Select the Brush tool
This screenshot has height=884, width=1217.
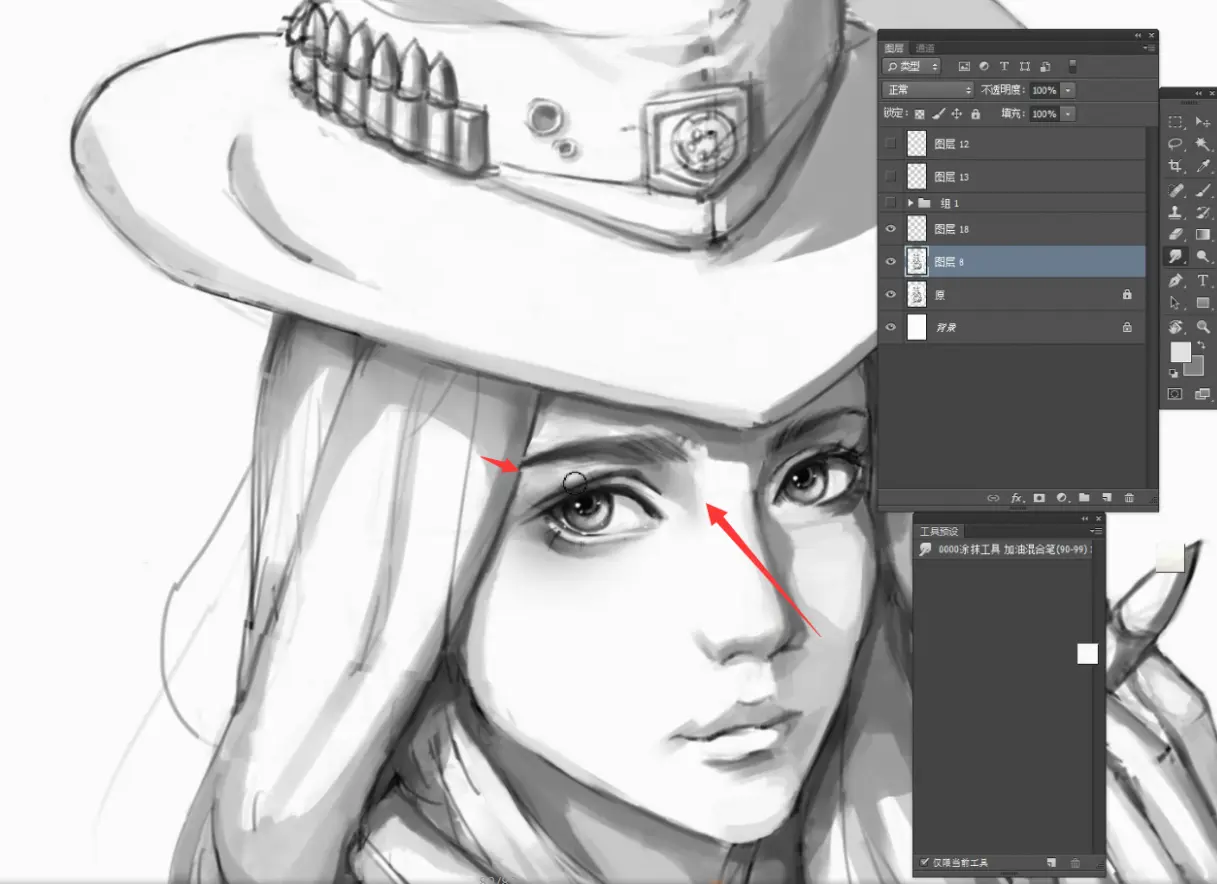coord(1203,190)
